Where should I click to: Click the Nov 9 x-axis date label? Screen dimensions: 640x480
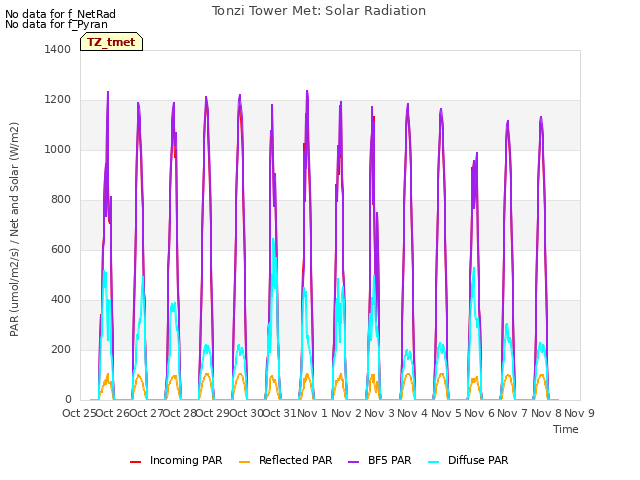click(x=579, y=413)
